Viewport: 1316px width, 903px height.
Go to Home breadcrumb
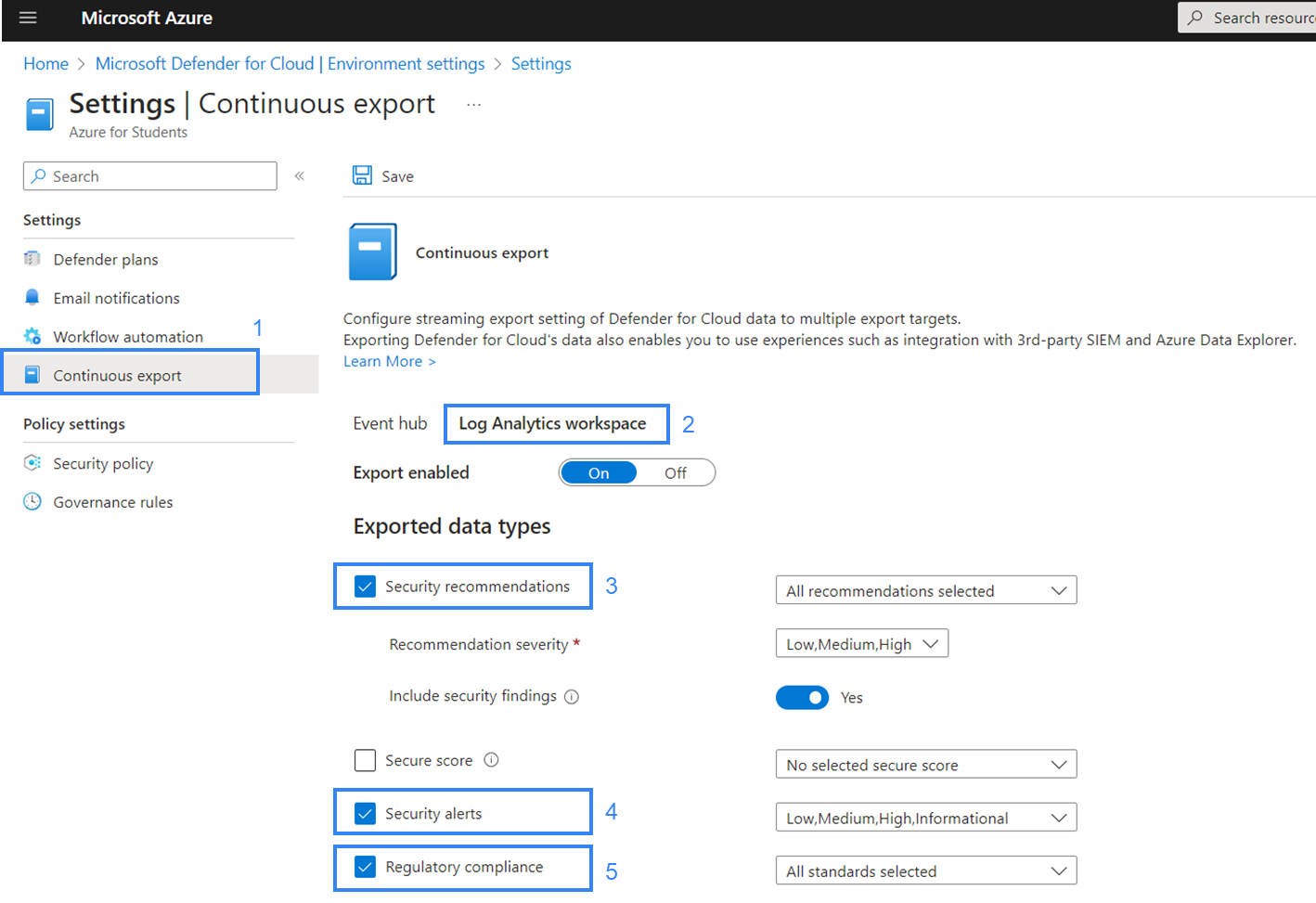click(x=45, y=63)
